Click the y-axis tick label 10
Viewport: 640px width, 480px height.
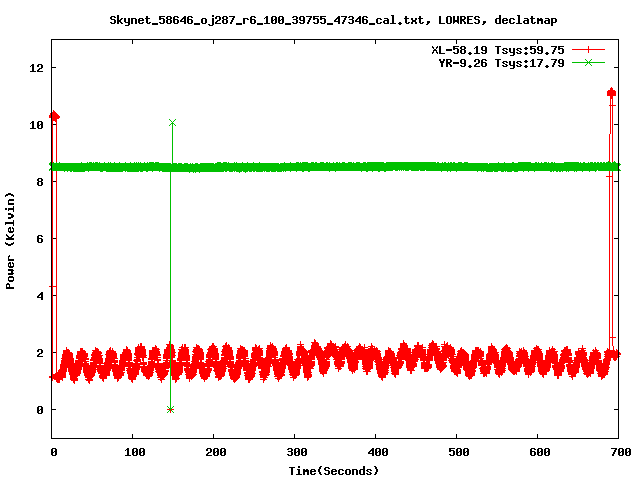pyautogui.click(x=36, y=125)
